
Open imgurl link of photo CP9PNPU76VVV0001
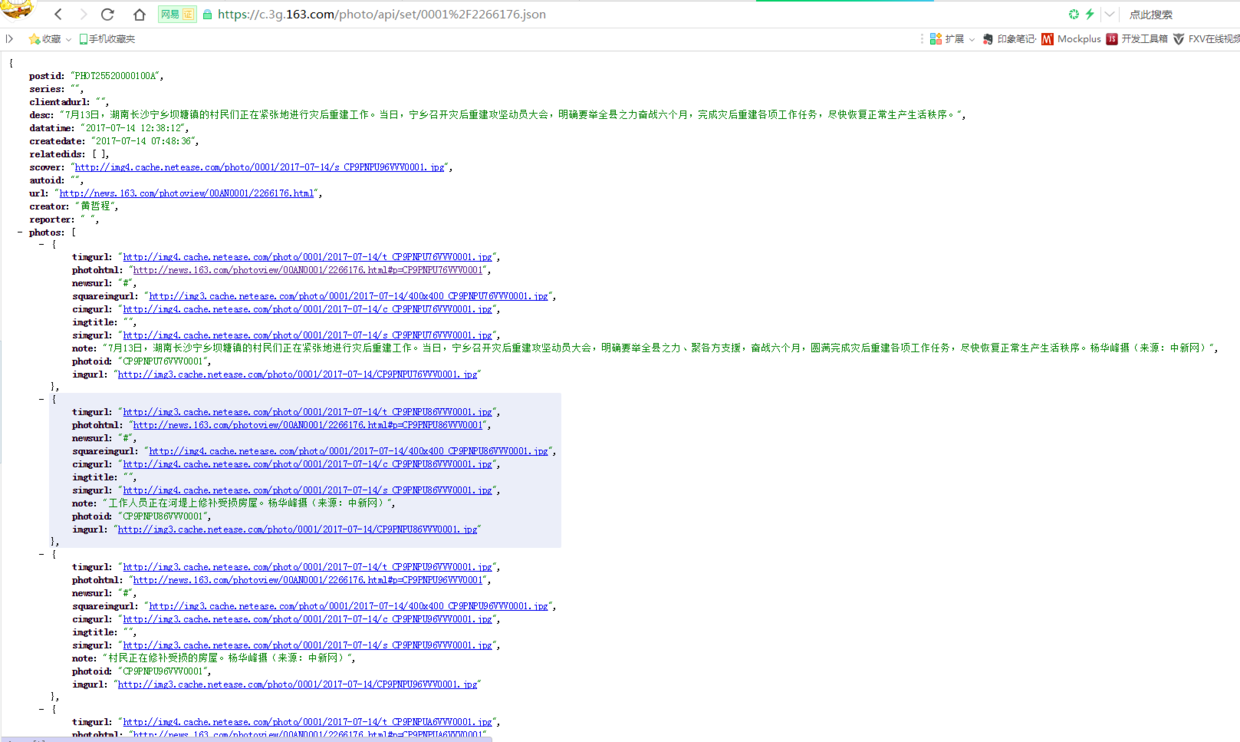click(298, 374)
